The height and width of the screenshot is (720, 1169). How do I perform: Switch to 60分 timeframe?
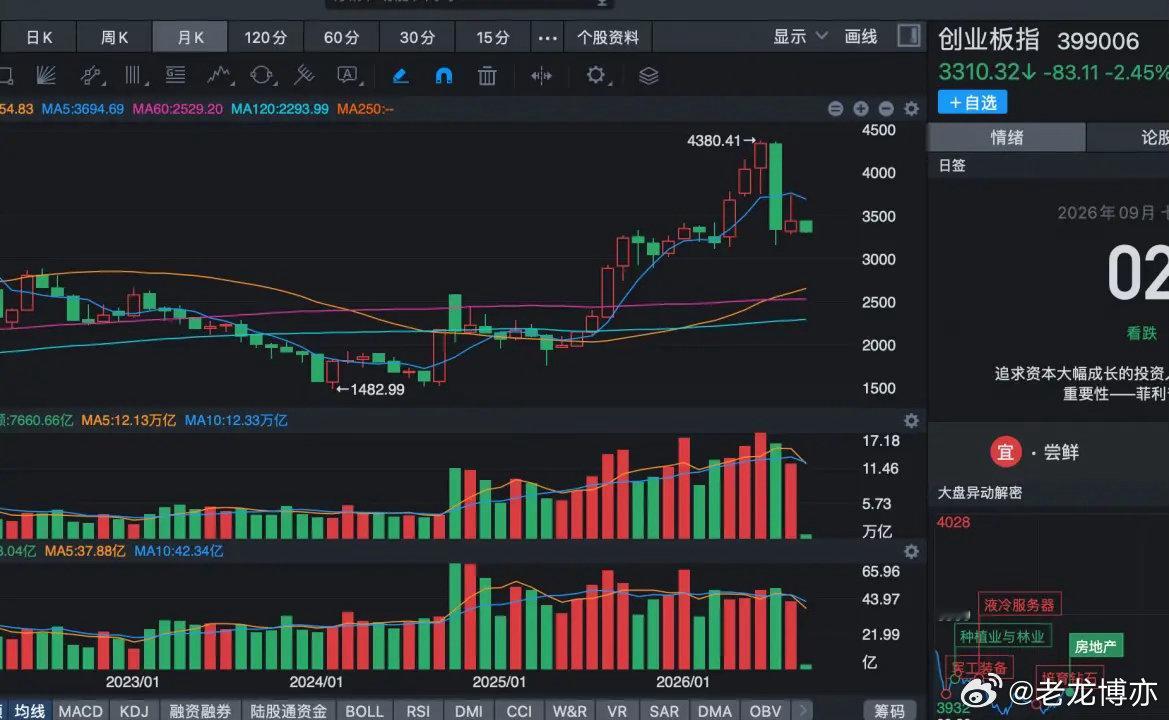pos(341,37)
